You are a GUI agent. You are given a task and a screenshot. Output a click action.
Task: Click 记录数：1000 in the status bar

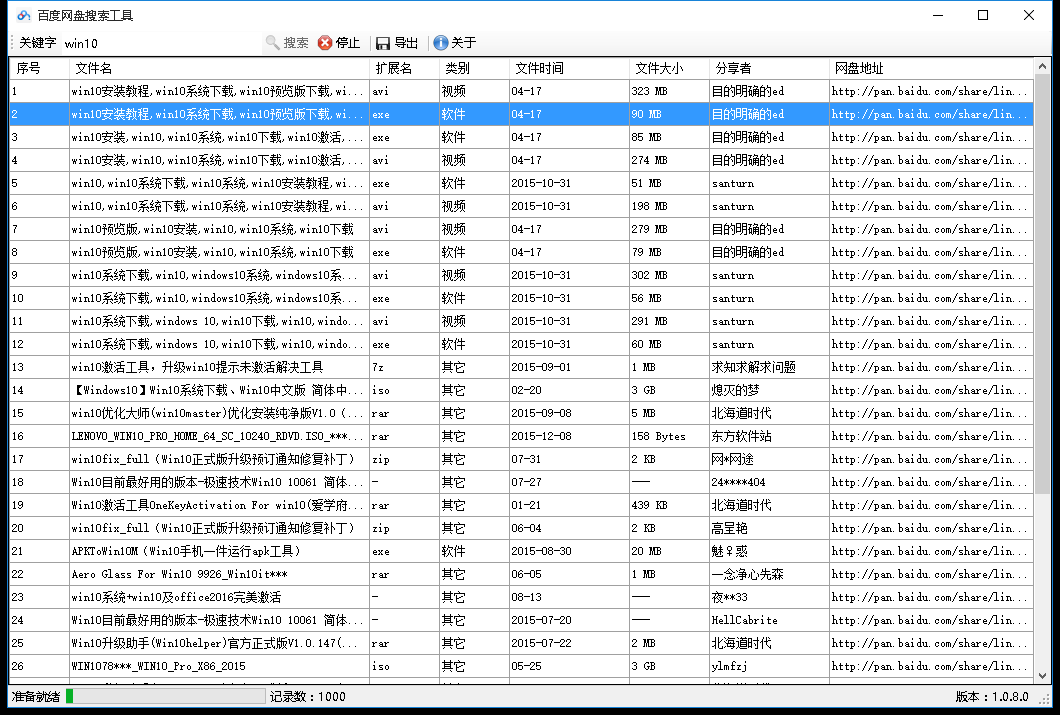[308, 696]
